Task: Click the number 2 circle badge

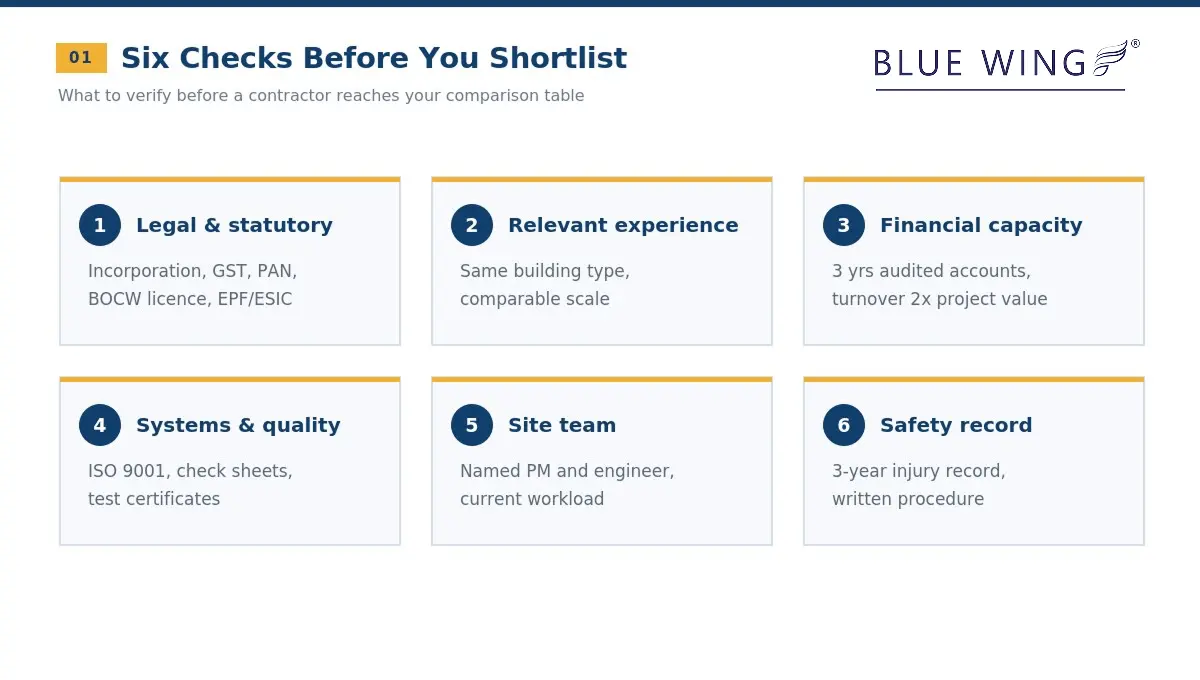Action: (x=472, y=225)
